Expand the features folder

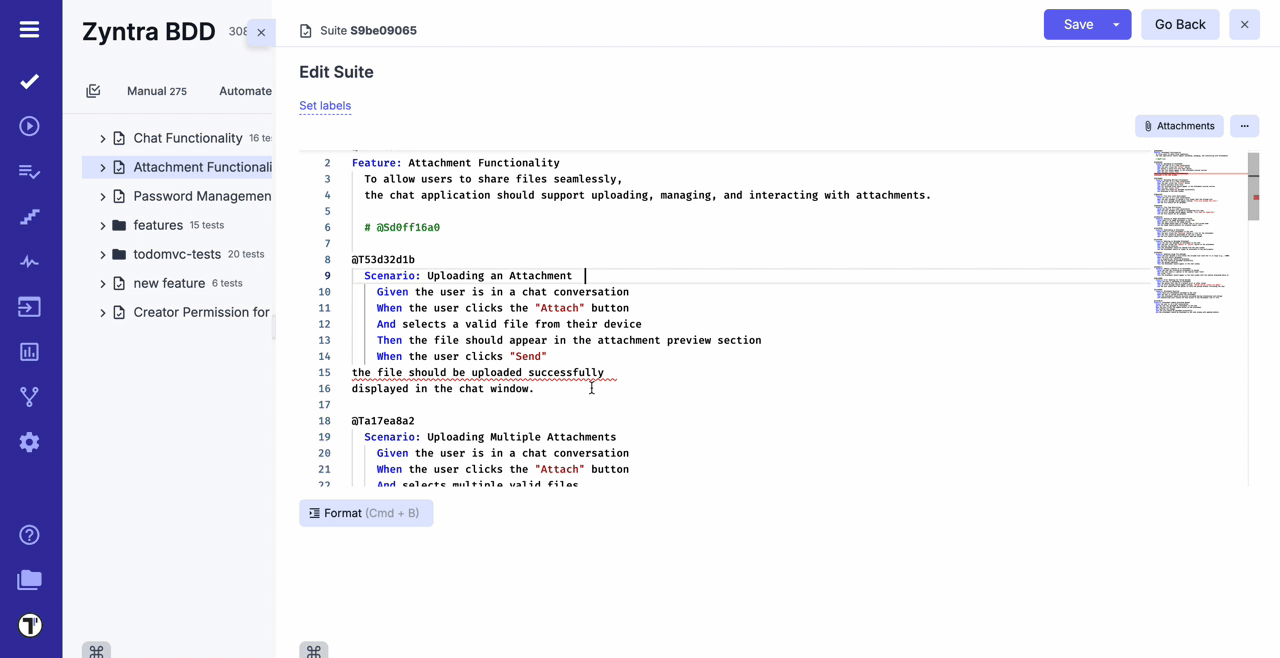pyautogui.click(x=102, y=226)
